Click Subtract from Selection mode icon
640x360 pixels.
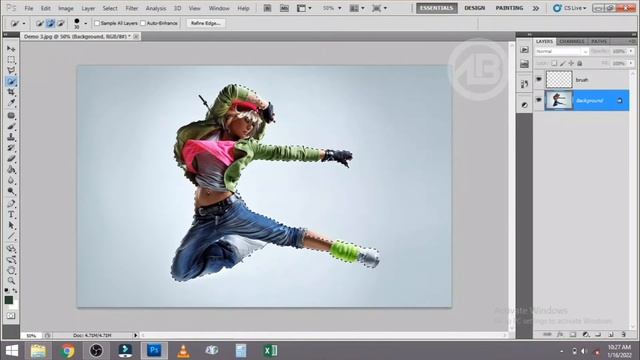pyautogui.click(x=61, y=23)
